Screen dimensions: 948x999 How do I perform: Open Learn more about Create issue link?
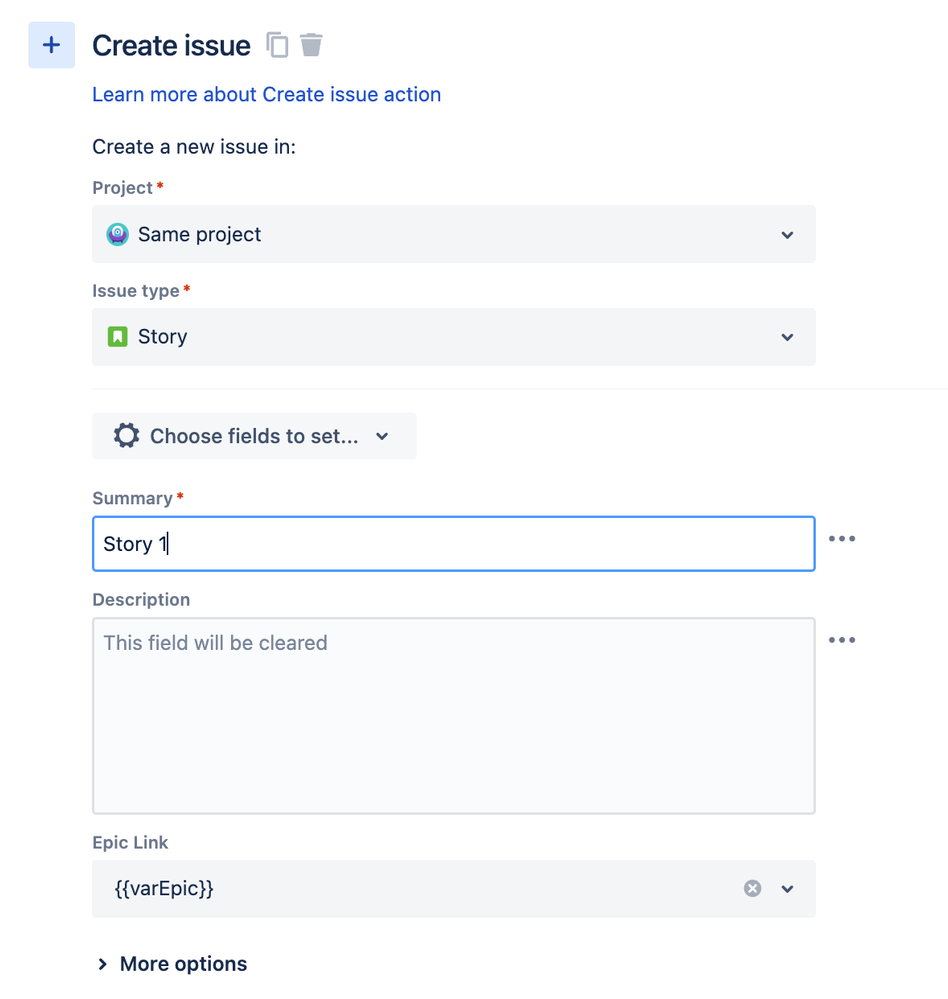(266, 95)
